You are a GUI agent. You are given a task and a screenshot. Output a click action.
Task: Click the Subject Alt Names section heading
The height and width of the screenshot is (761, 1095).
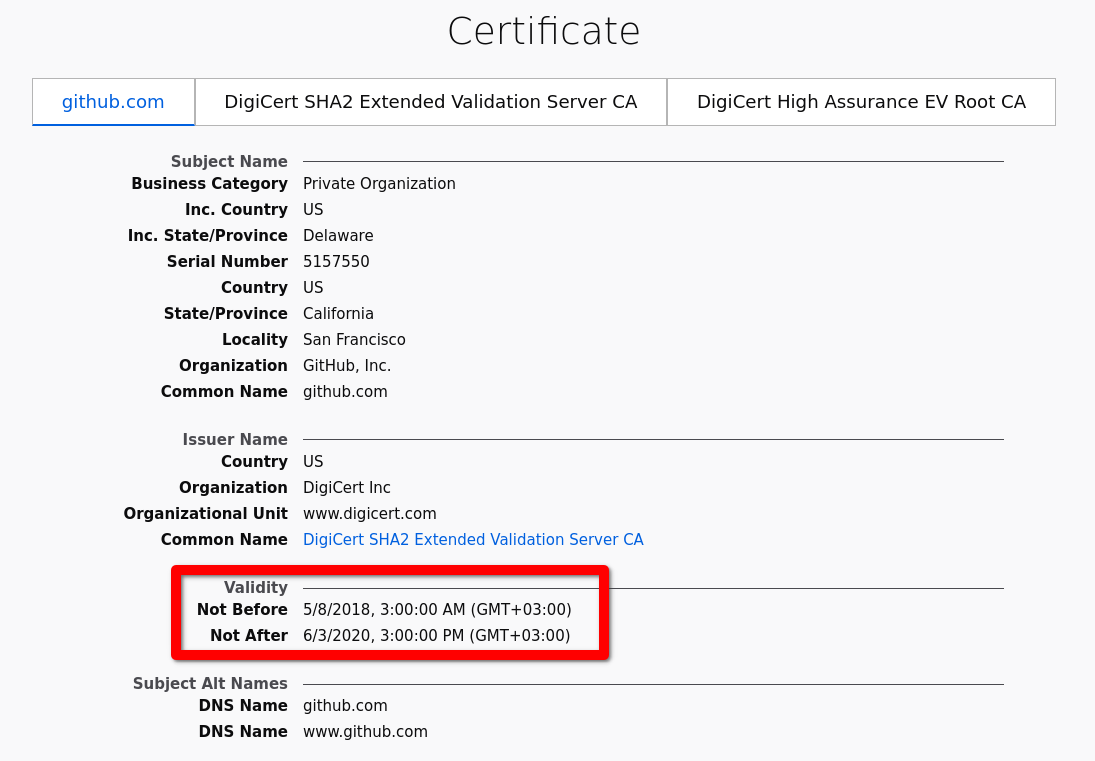(x=210, y=684)
